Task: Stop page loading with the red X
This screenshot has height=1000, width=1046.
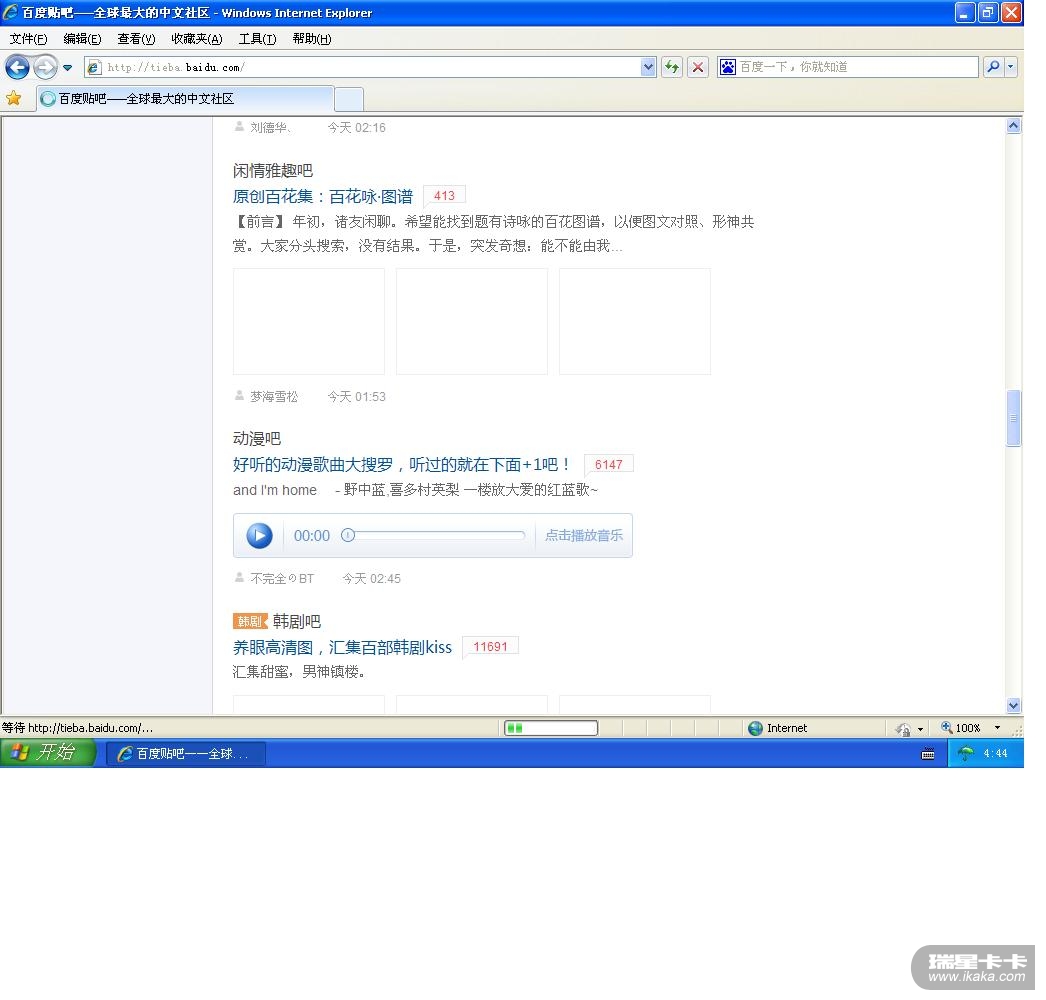Action: (698, 67)
